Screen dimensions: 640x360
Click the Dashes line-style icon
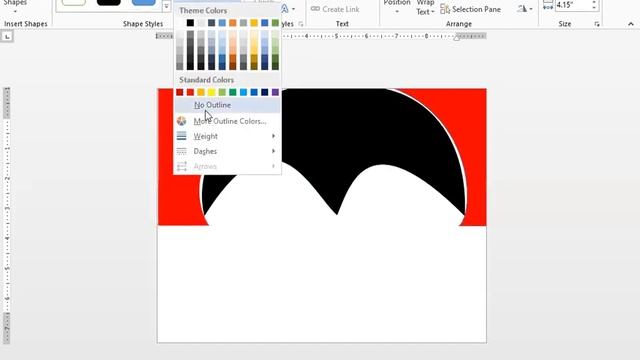coord(182,151)
